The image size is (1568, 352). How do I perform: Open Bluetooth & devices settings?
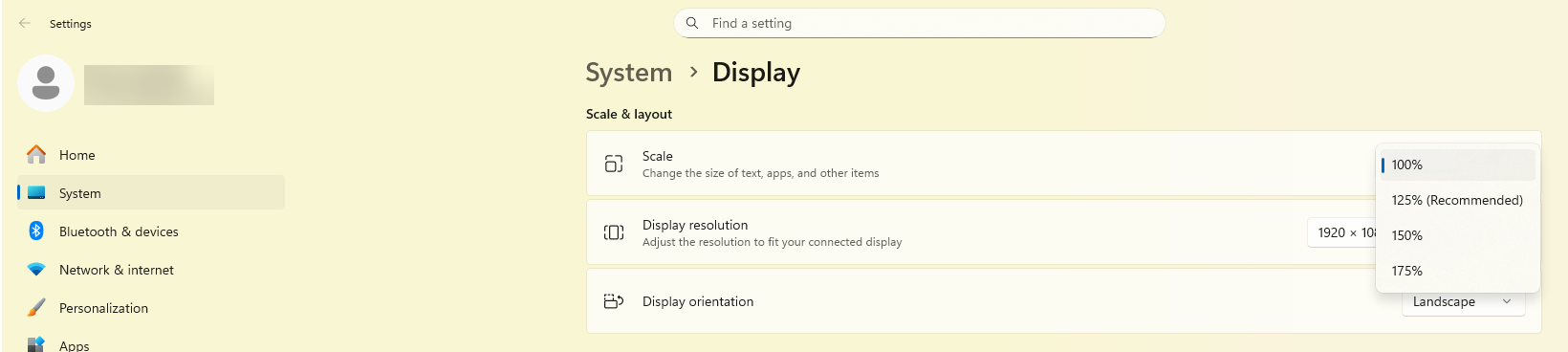(x=151, y=231)
